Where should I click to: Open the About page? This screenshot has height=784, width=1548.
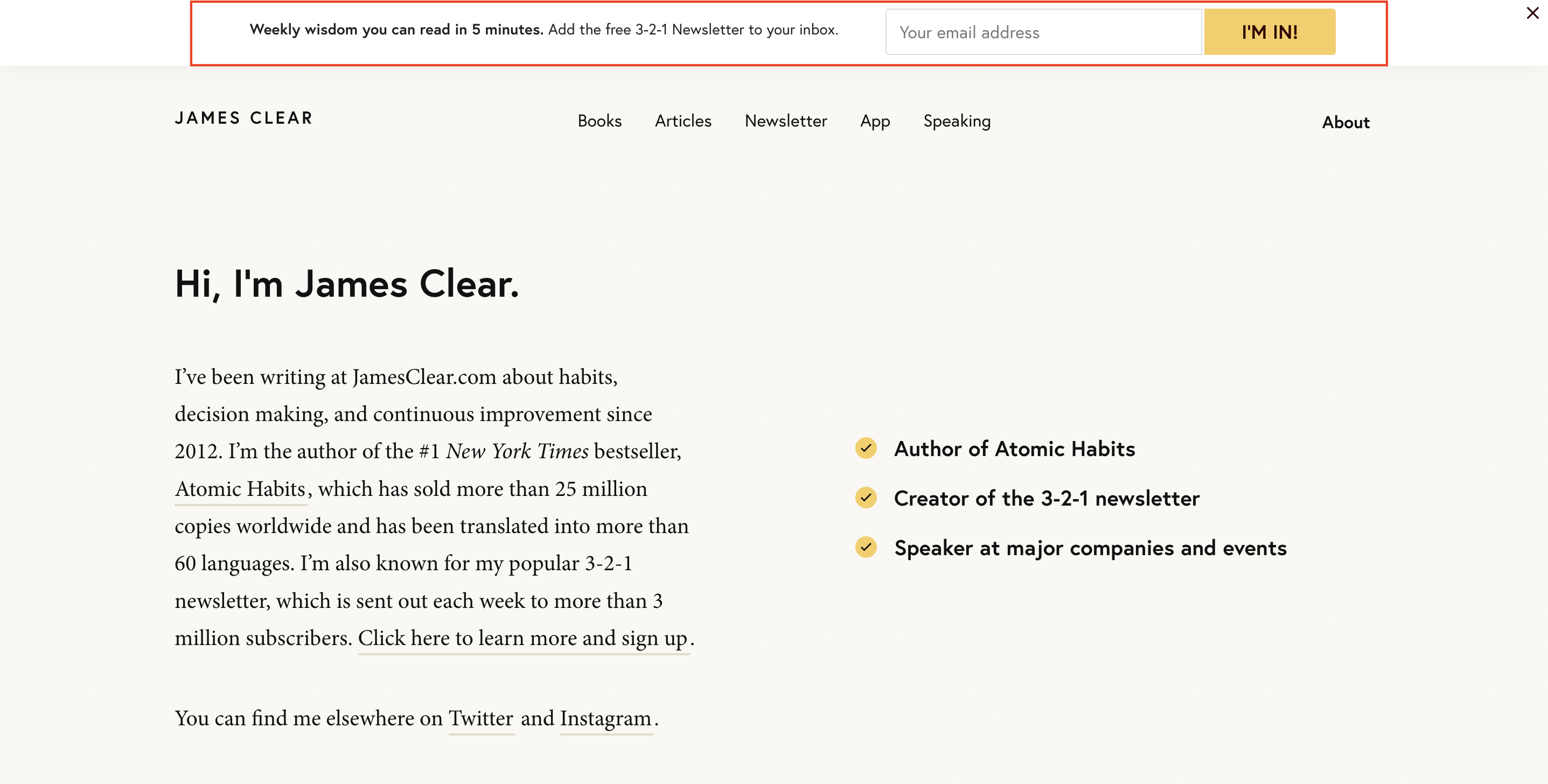point(1346,122)
